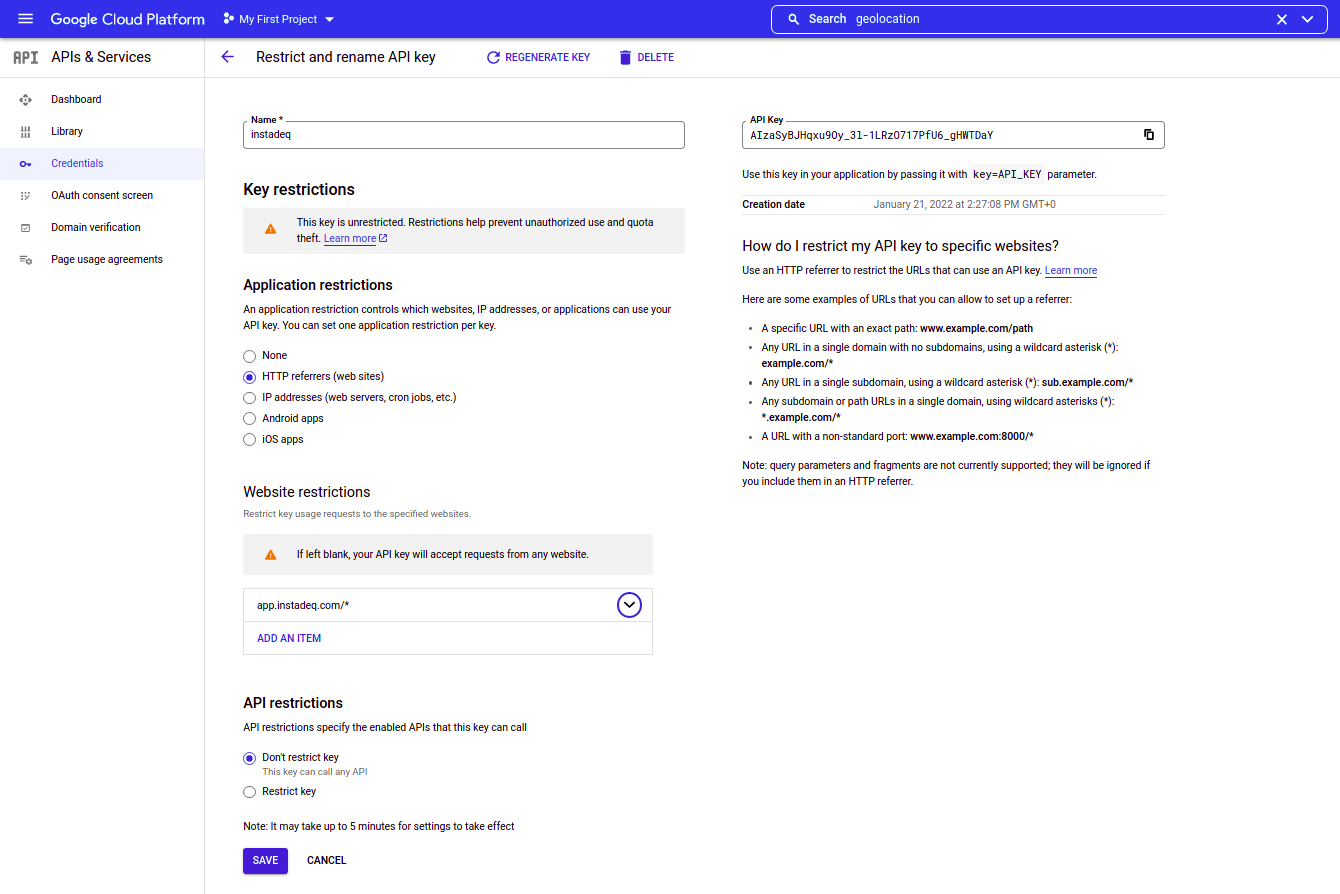Click the Name field containing instadeq
The width and height of the screenshot is (1340, 894).
(x=464, y=135)
